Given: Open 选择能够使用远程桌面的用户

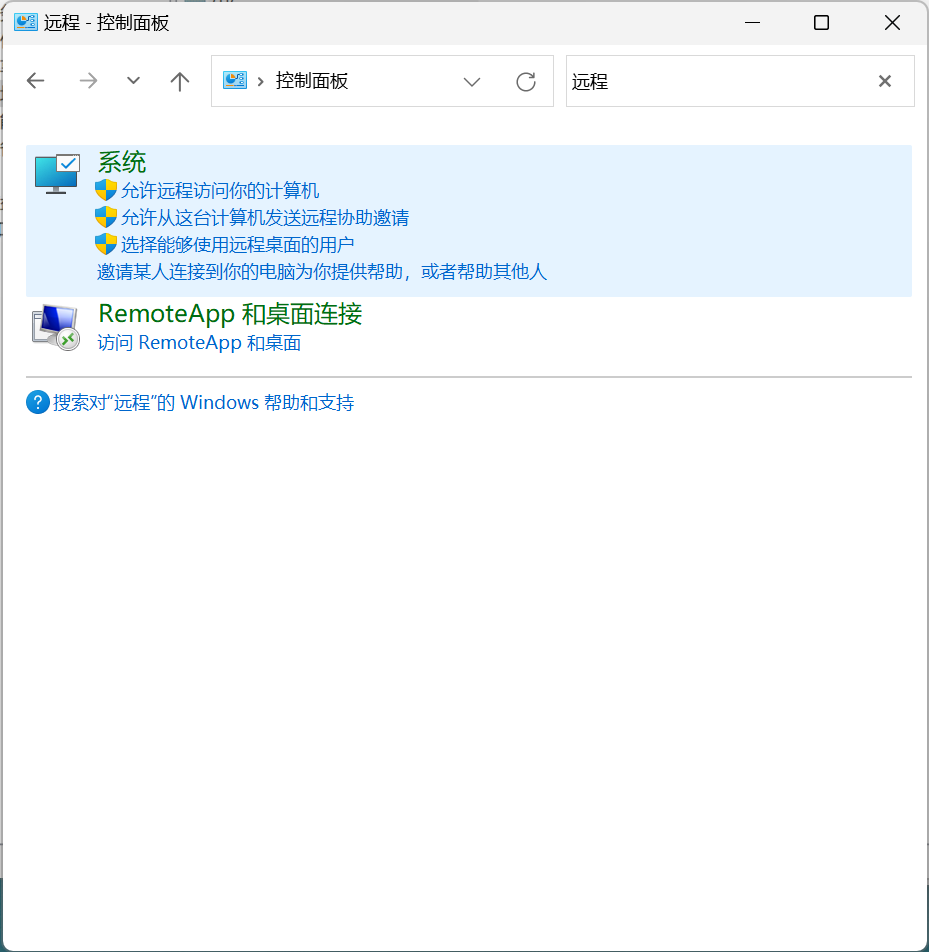Looking at the screenshot, I should pyautogui.click(x=237, y=245).
